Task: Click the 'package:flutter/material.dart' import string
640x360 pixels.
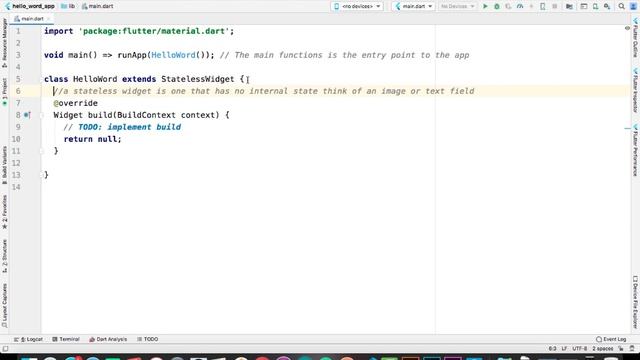Action: 154,31
